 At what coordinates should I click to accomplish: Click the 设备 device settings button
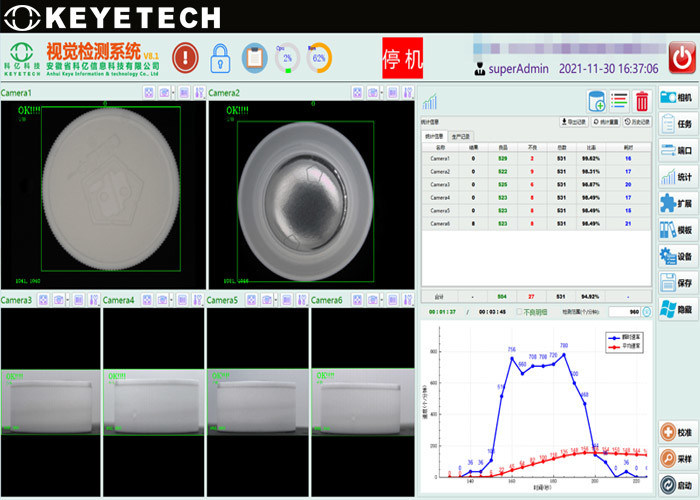(677, 256)
